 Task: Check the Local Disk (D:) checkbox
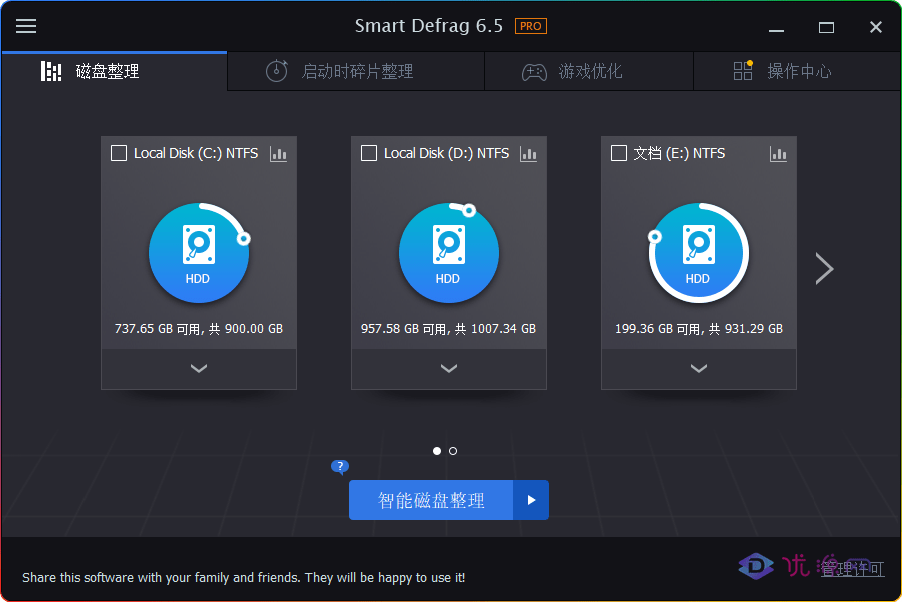point(369,153)
